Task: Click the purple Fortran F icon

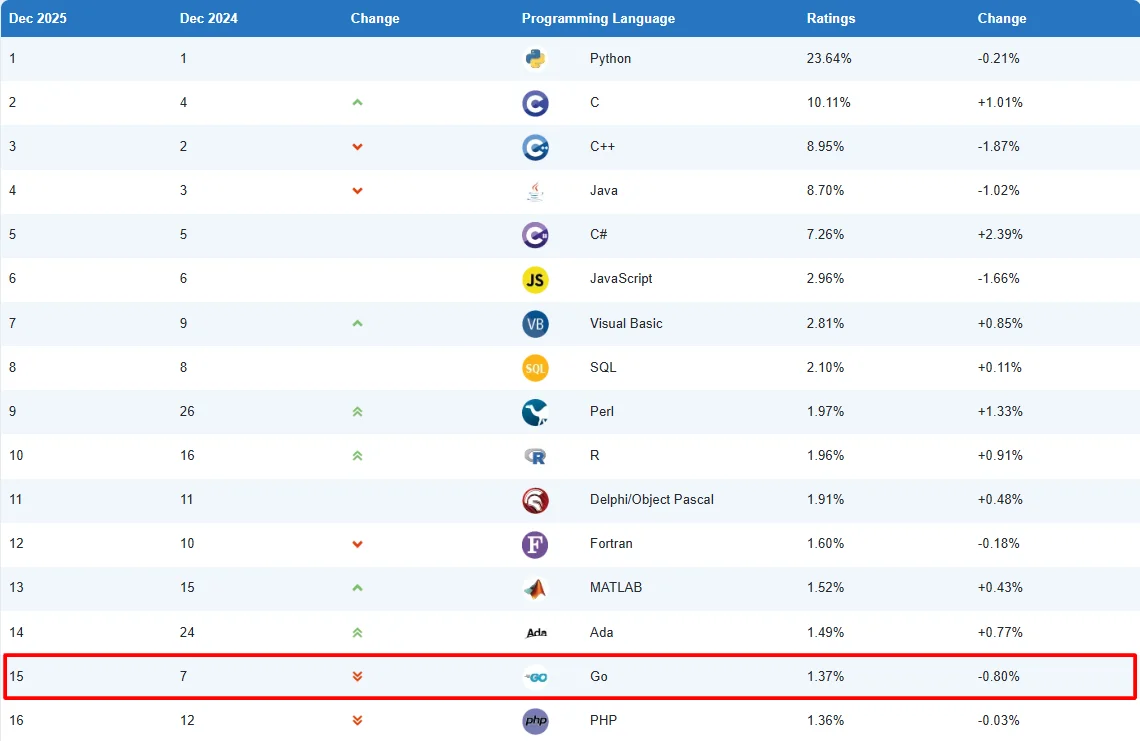Action: click(535, 545)
